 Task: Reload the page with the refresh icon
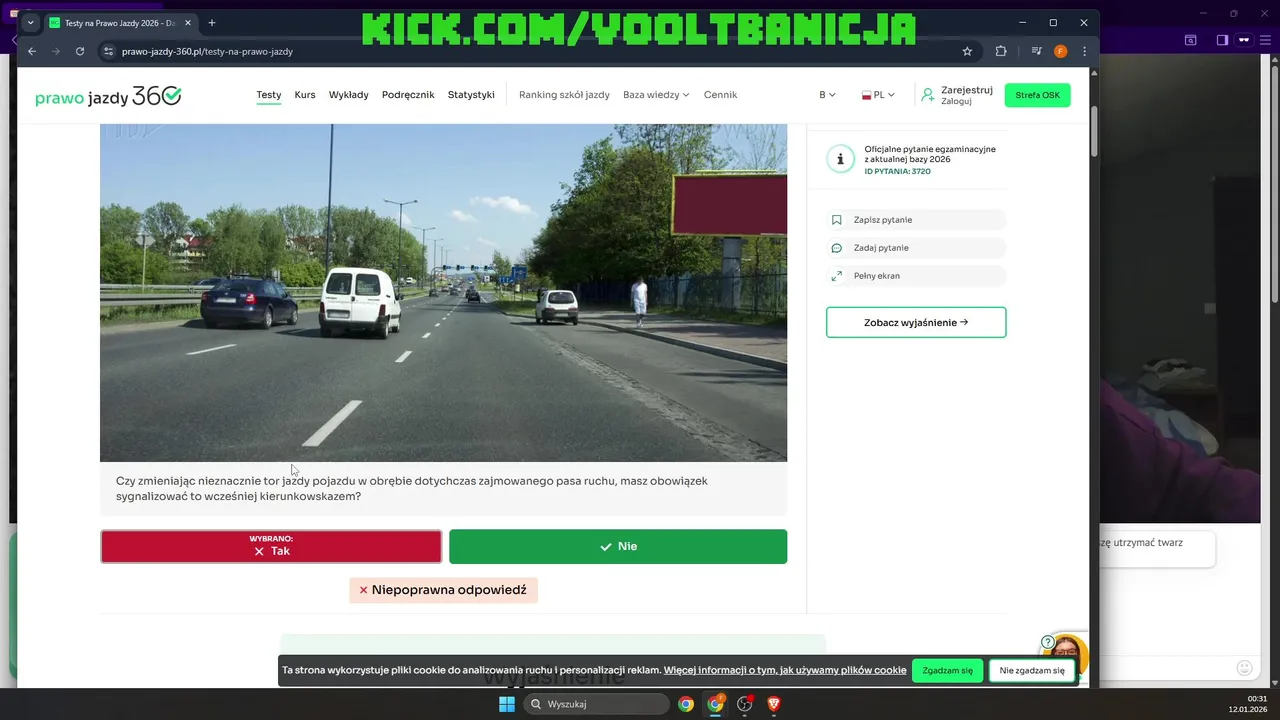point(80,51)
